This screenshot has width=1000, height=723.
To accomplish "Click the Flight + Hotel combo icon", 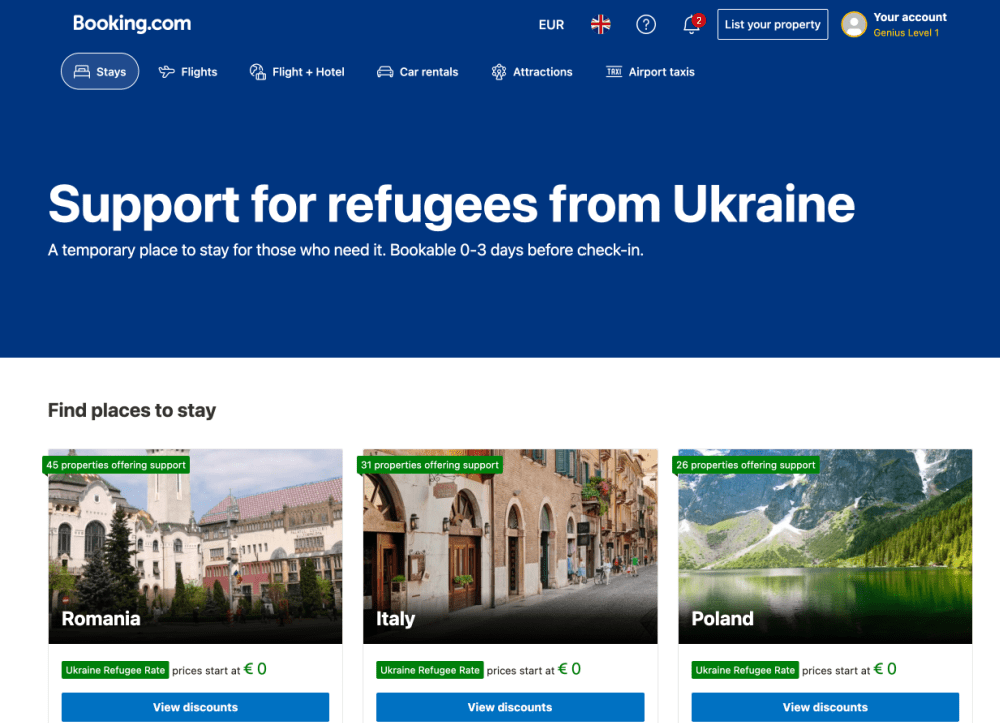I will point(258,72).
